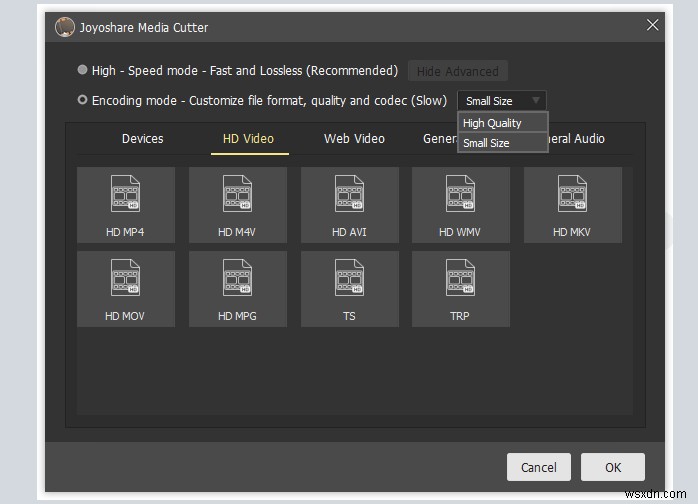The width and height of the screenshot is (698, 504).
Task: Switch to the HD Video tab
Action: click(248, 139)
